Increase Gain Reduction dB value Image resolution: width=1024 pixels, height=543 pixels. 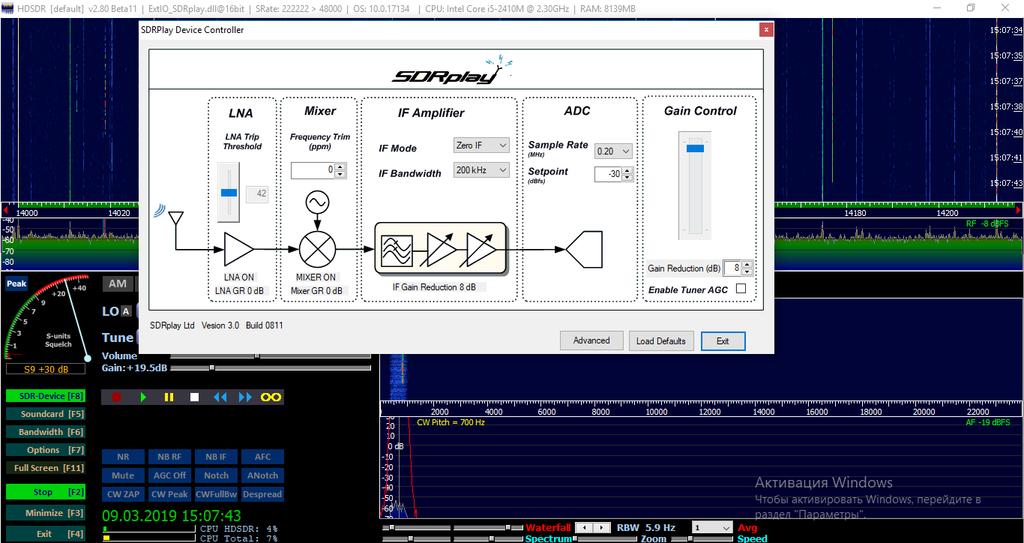click(748, 265)
